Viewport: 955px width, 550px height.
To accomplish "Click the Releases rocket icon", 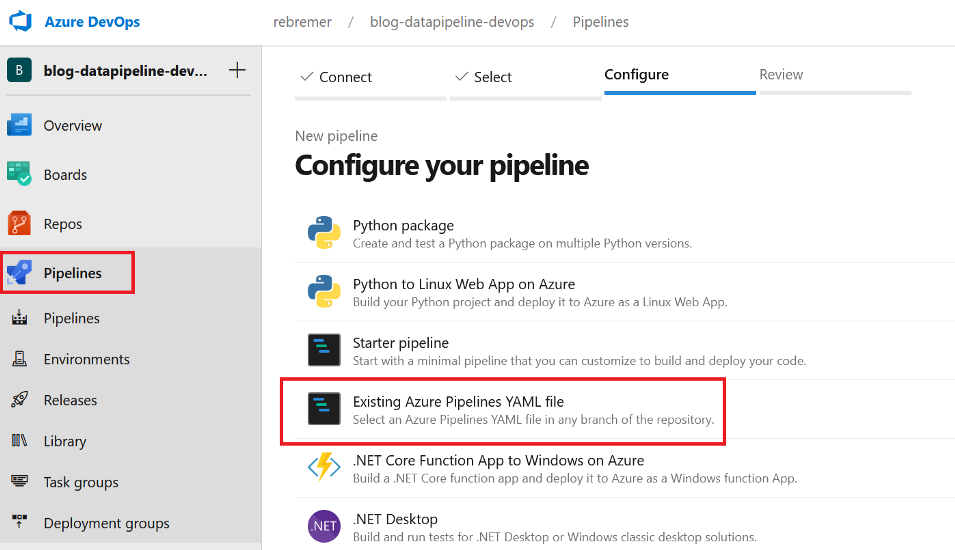I will coord(20,400).
